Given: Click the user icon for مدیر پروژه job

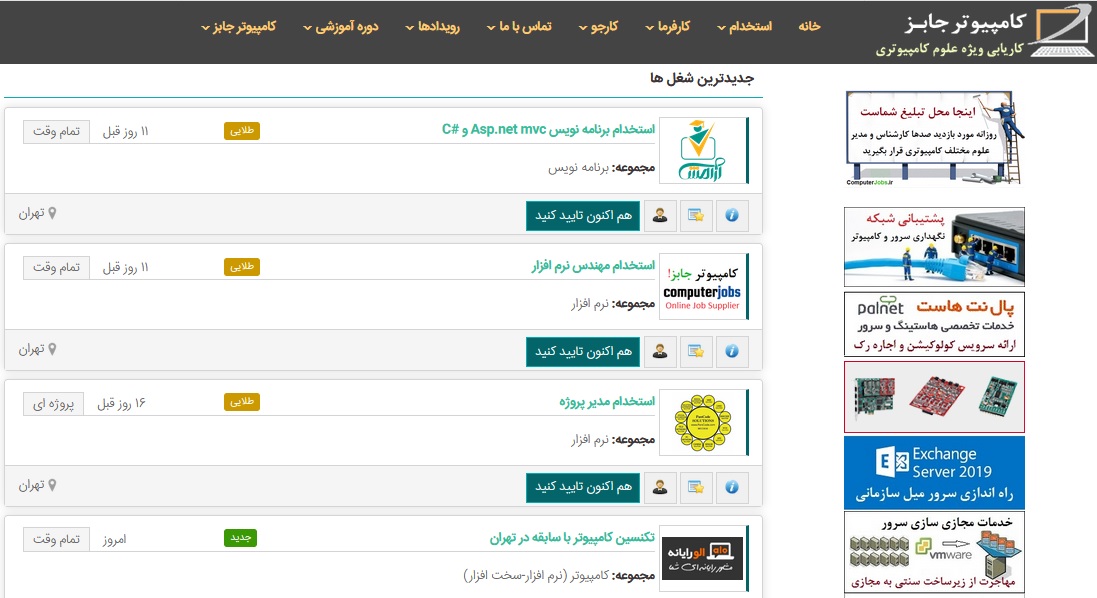Looking at the screenshot, I should point(660,487).
